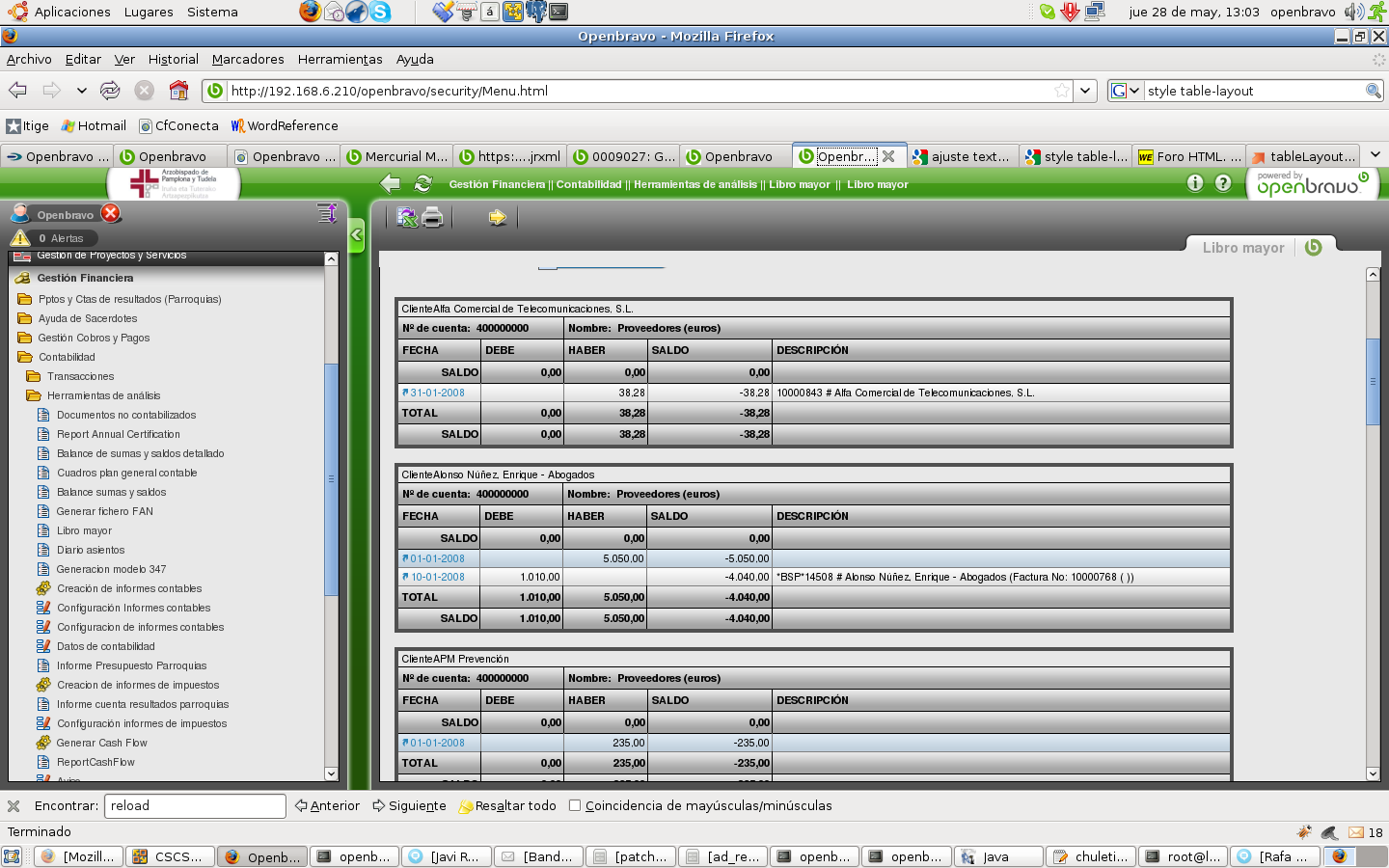
Task: Collapse the Herramientas de análisis folder
Action: [x=34, y=395]
